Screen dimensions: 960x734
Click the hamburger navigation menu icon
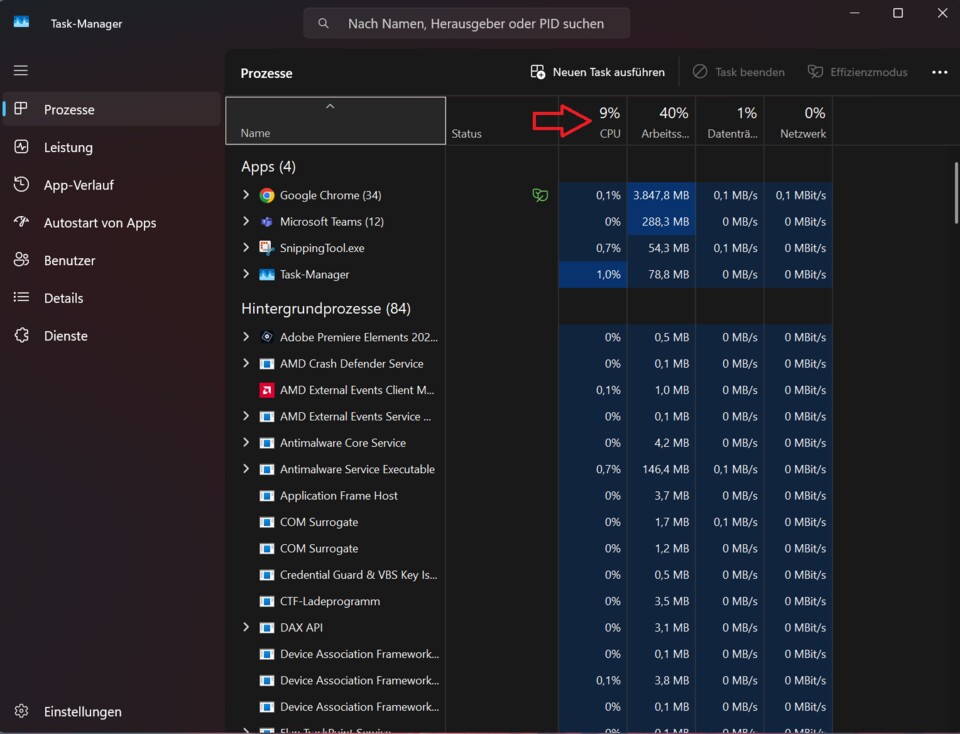20,70
